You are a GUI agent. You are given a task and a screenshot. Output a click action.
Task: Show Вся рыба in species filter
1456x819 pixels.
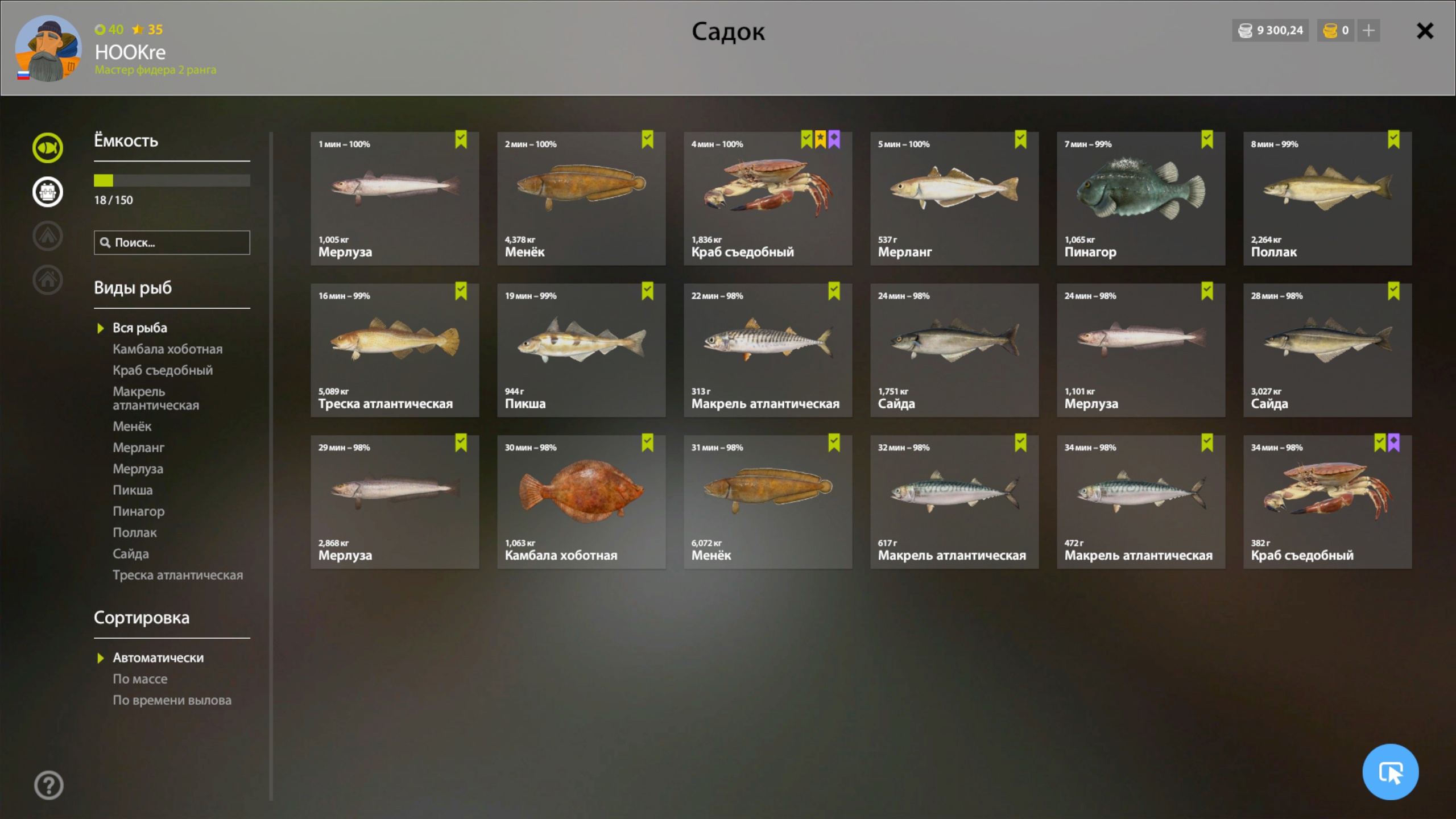click(140, 328)
